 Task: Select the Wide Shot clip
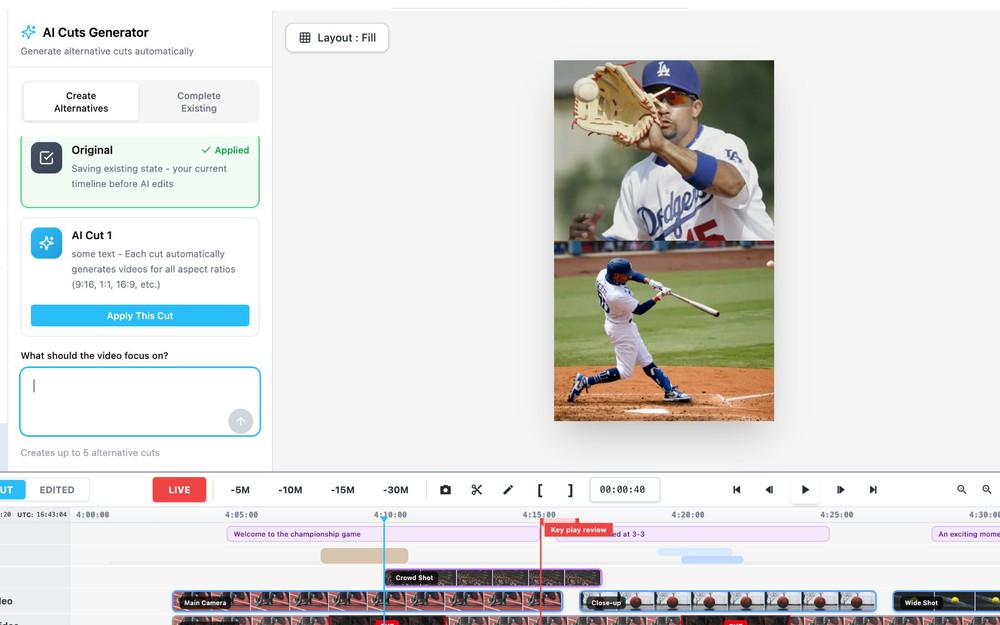946,601
